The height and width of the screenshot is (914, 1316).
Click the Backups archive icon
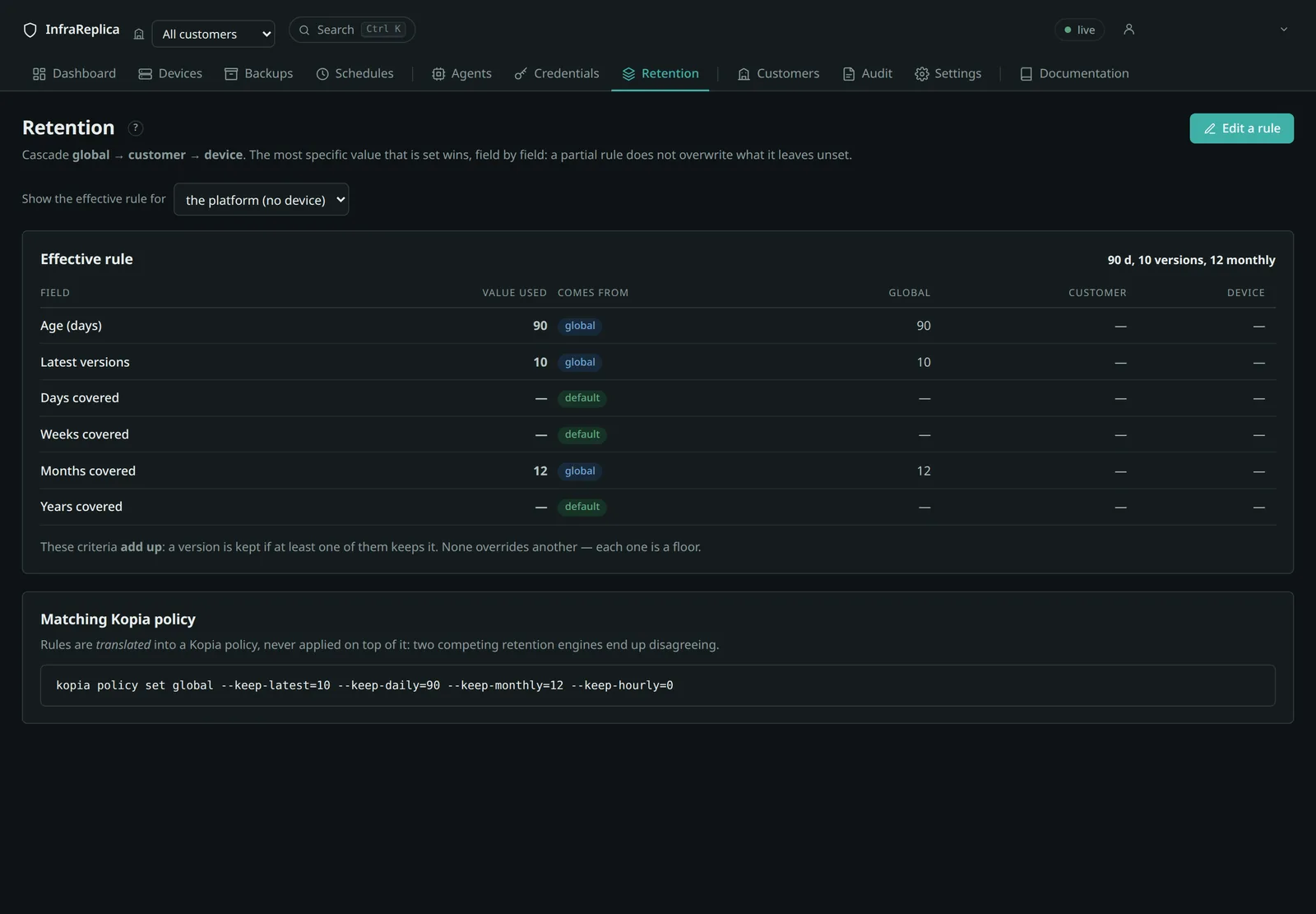click(231, 74)
